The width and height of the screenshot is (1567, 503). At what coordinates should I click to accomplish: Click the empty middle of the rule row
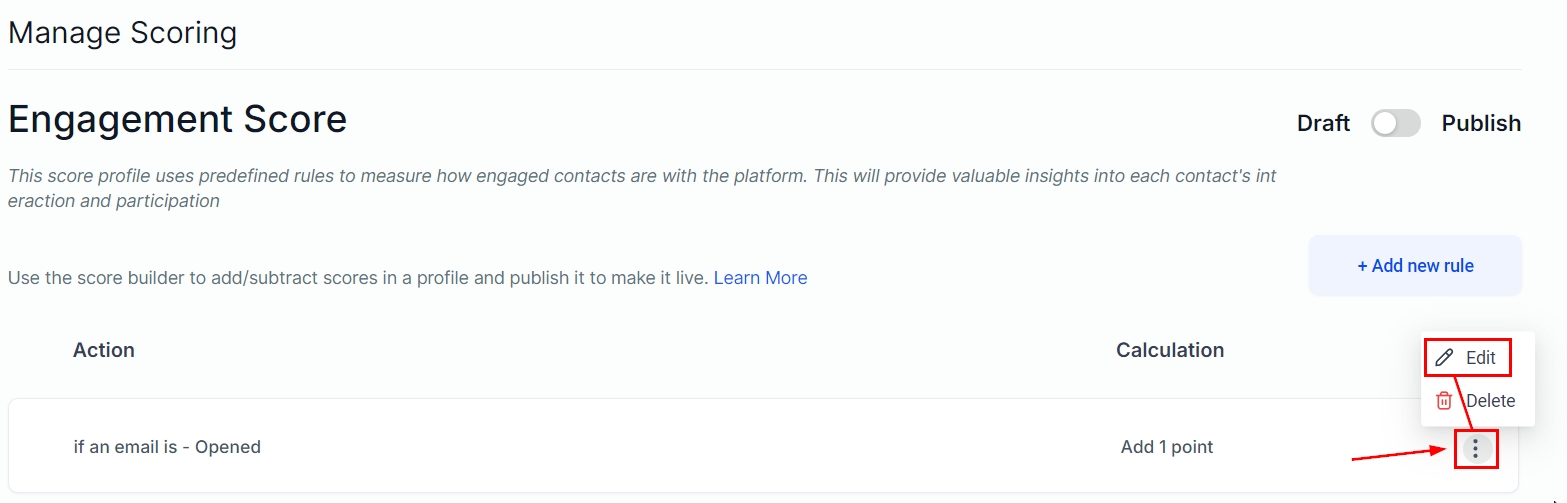tap(680, 447)
